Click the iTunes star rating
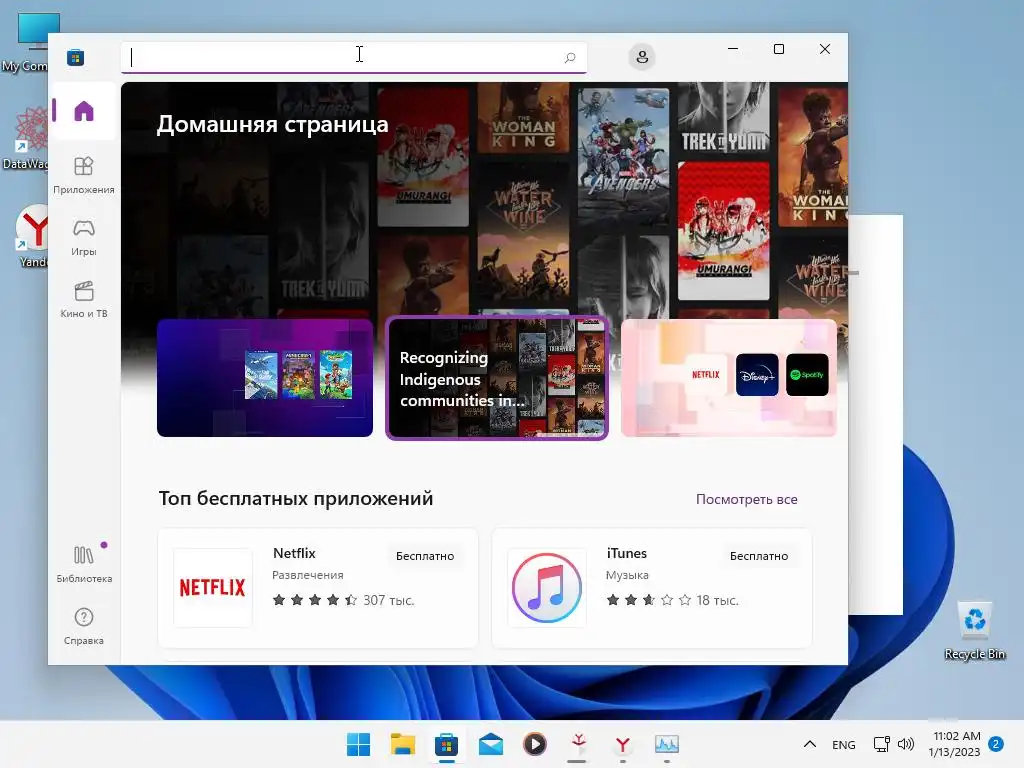 [648, 600]
